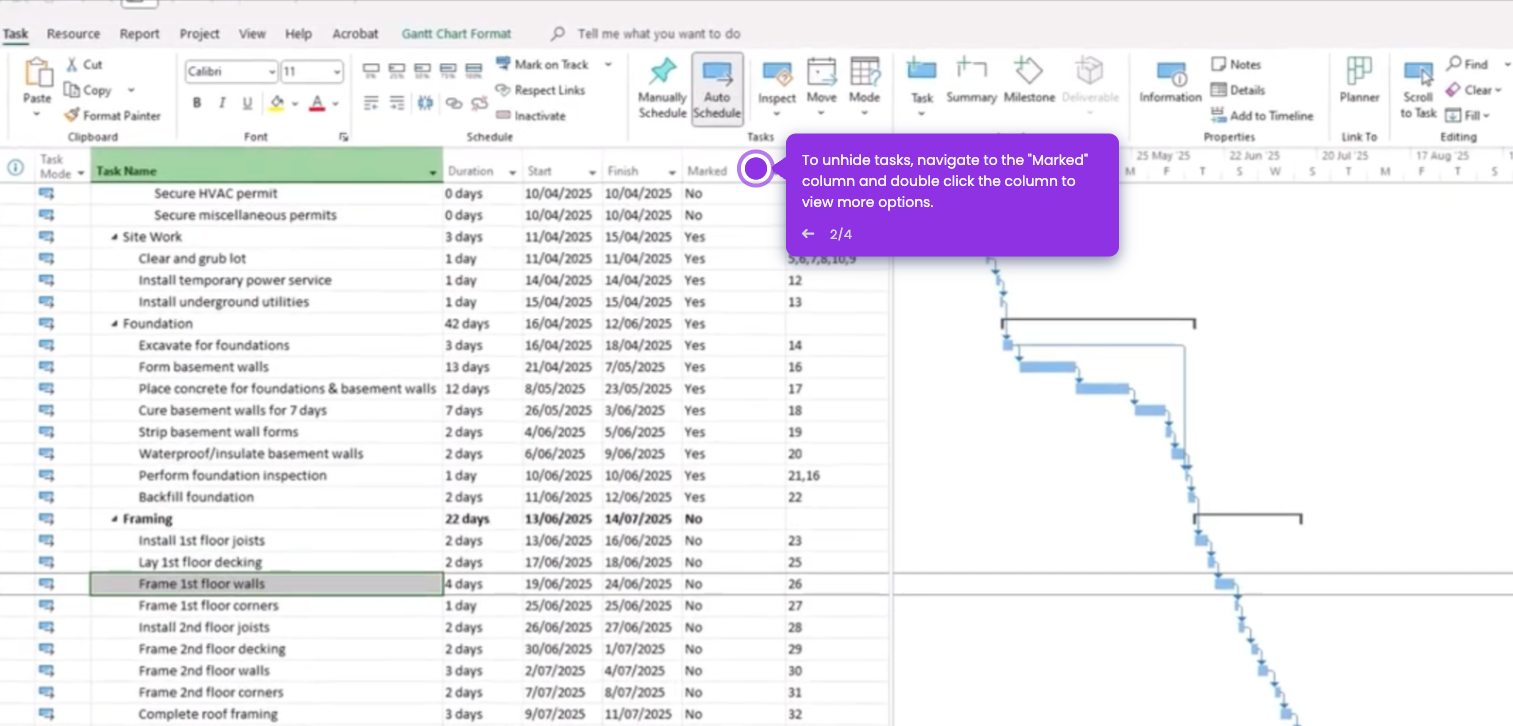
Task: Open the font name Calibri dropdown
Action: (x=271, y=72)
